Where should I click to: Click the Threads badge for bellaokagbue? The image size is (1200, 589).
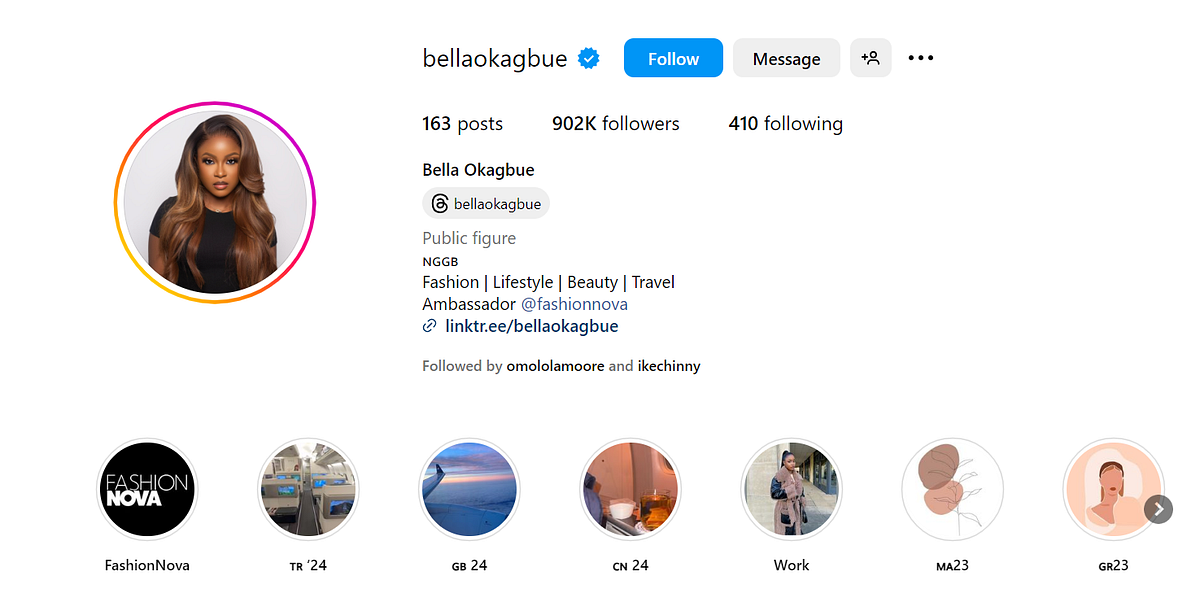(x=486, y=203)
